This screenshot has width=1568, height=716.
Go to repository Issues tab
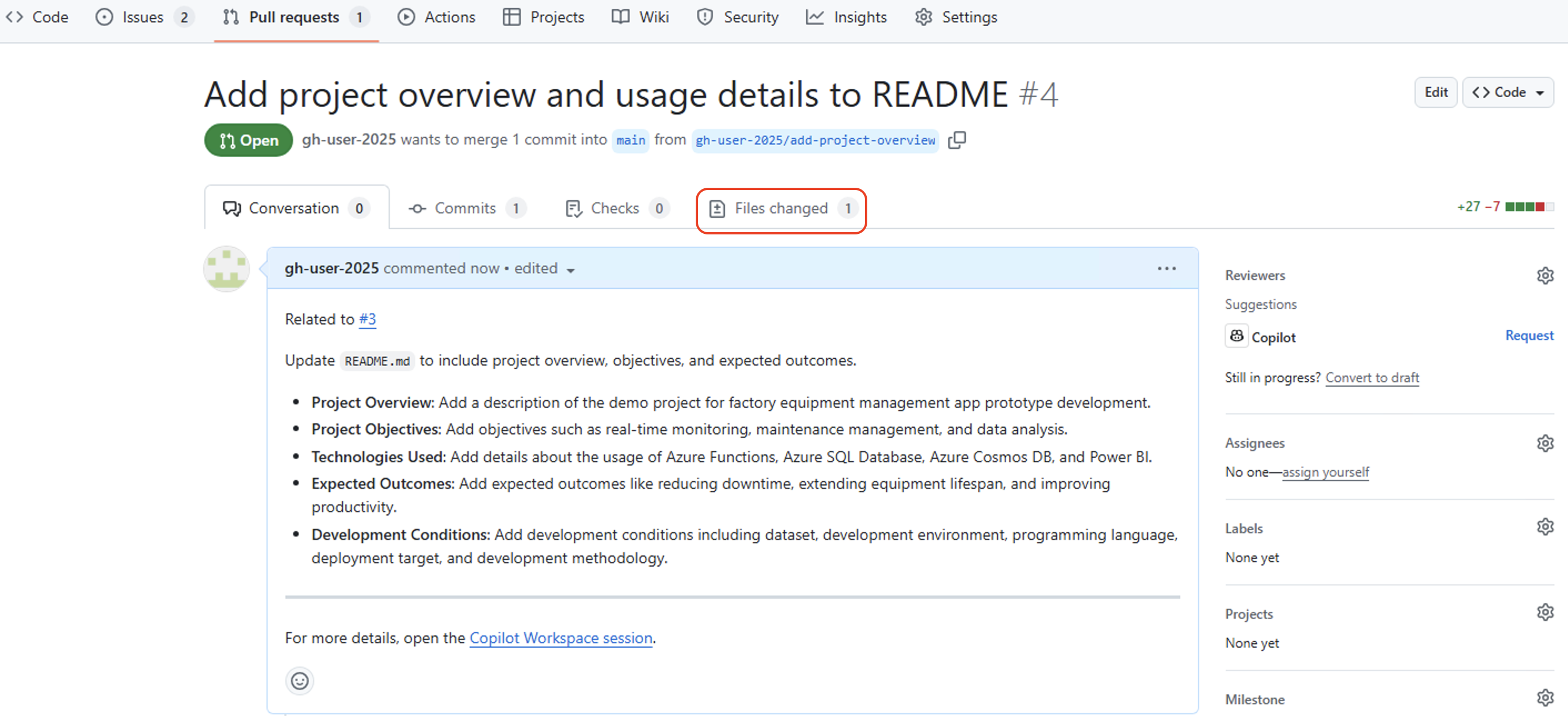coord(144,17)
